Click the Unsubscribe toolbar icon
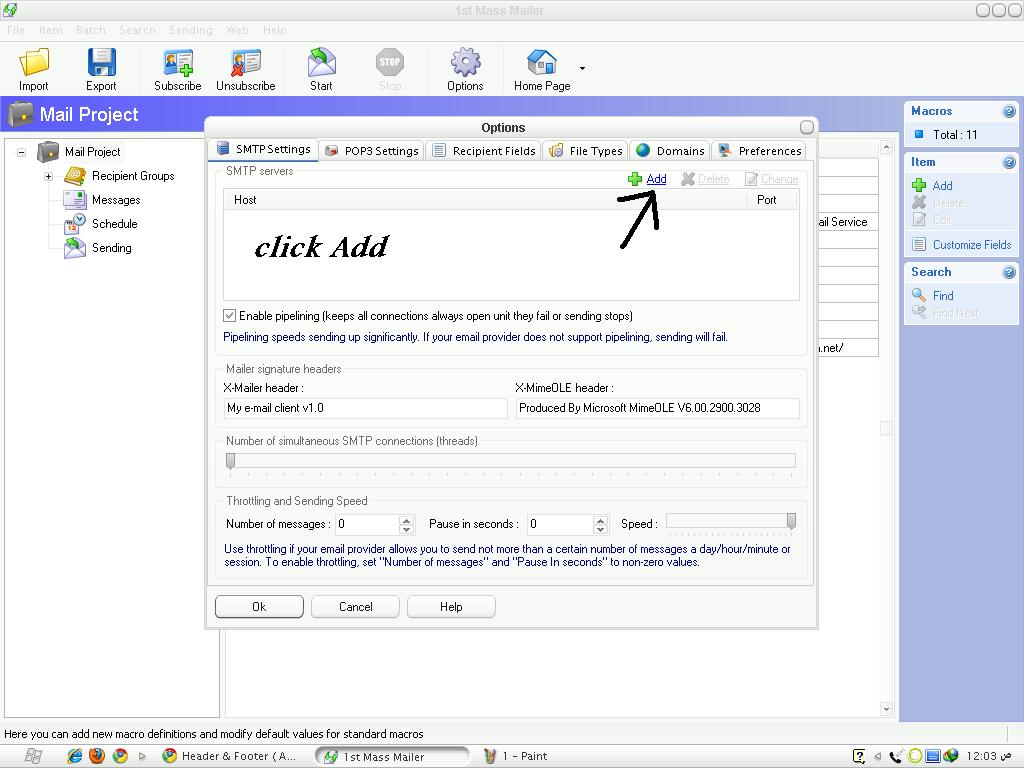The width and height of the screenshot is (1024, 768). click(246, 63)
